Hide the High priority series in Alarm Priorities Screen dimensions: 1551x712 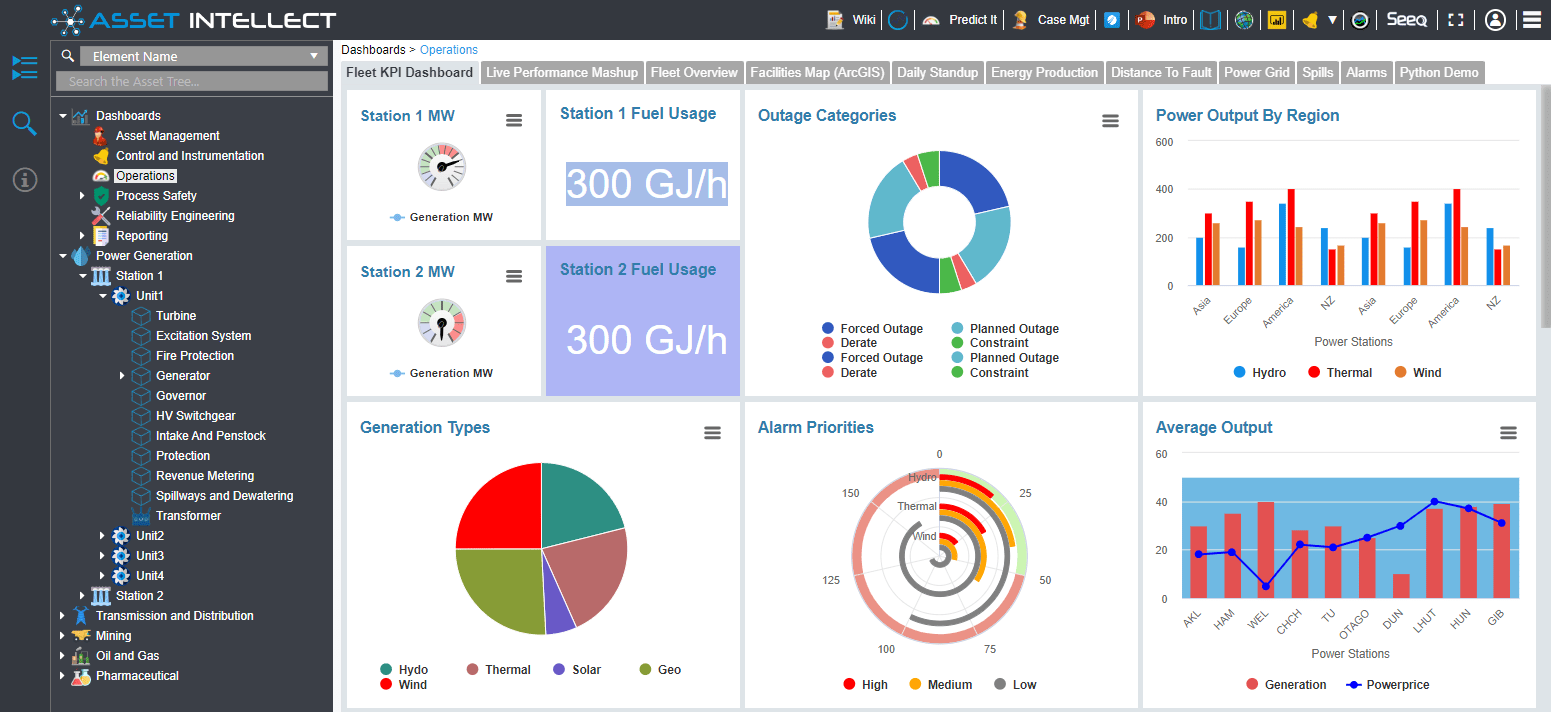pyautogui.click(x=864, y=684)
